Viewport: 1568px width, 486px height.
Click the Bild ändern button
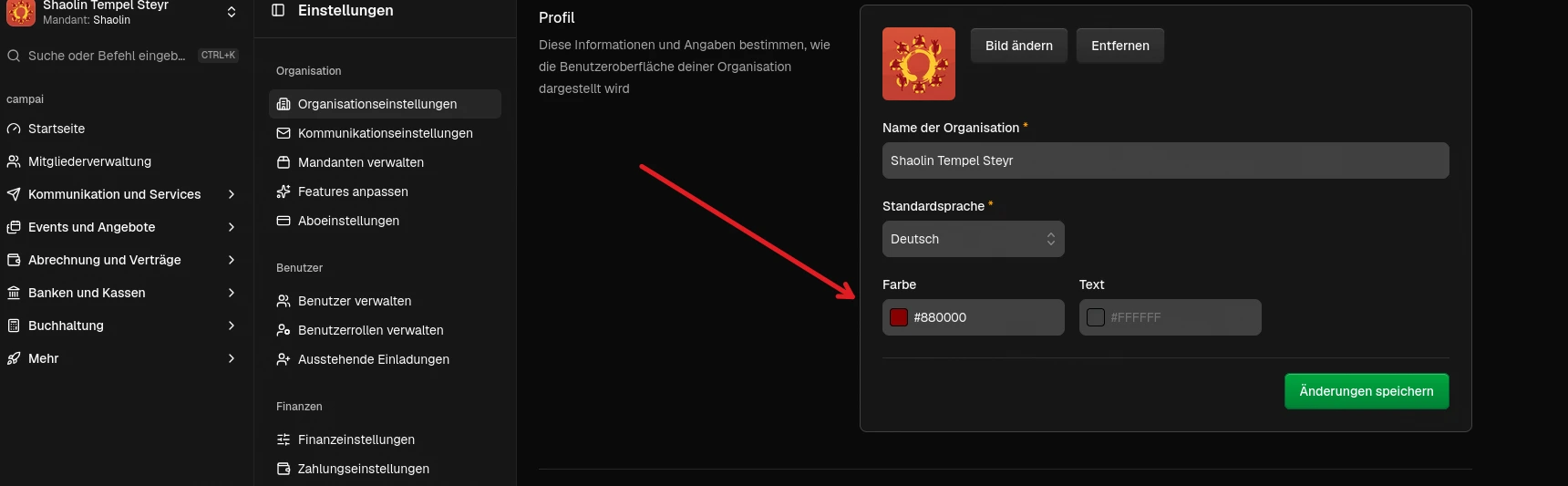point(1018,46)
